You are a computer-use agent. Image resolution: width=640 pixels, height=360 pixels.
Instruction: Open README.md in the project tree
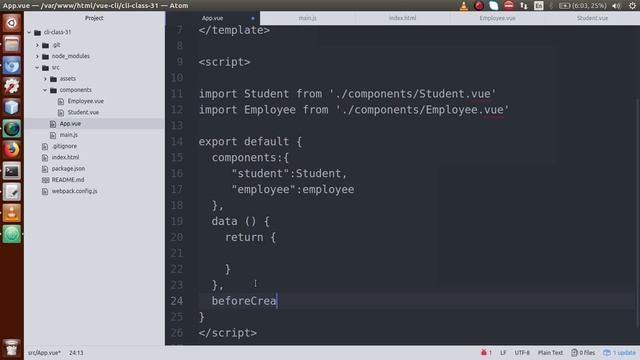(68, 180)
